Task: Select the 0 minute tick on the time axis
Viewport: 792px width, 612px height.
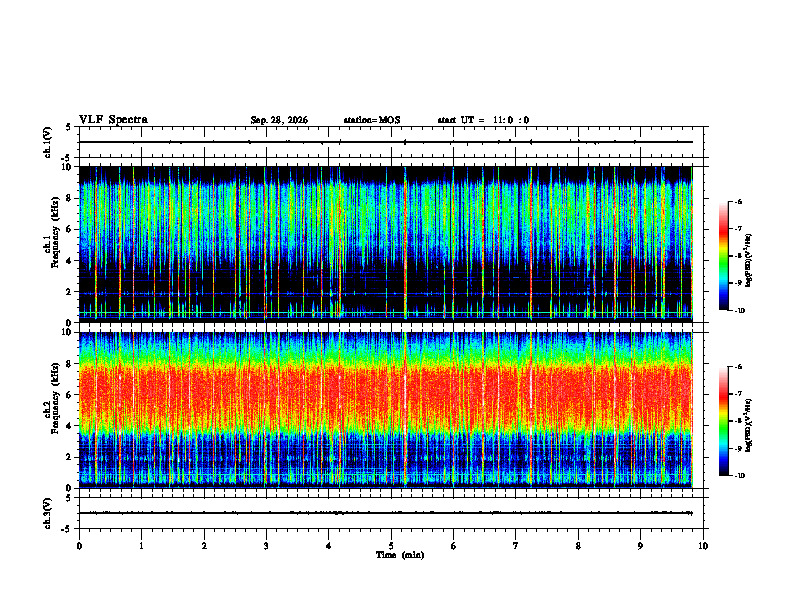Action: click(x=79, y=546)
